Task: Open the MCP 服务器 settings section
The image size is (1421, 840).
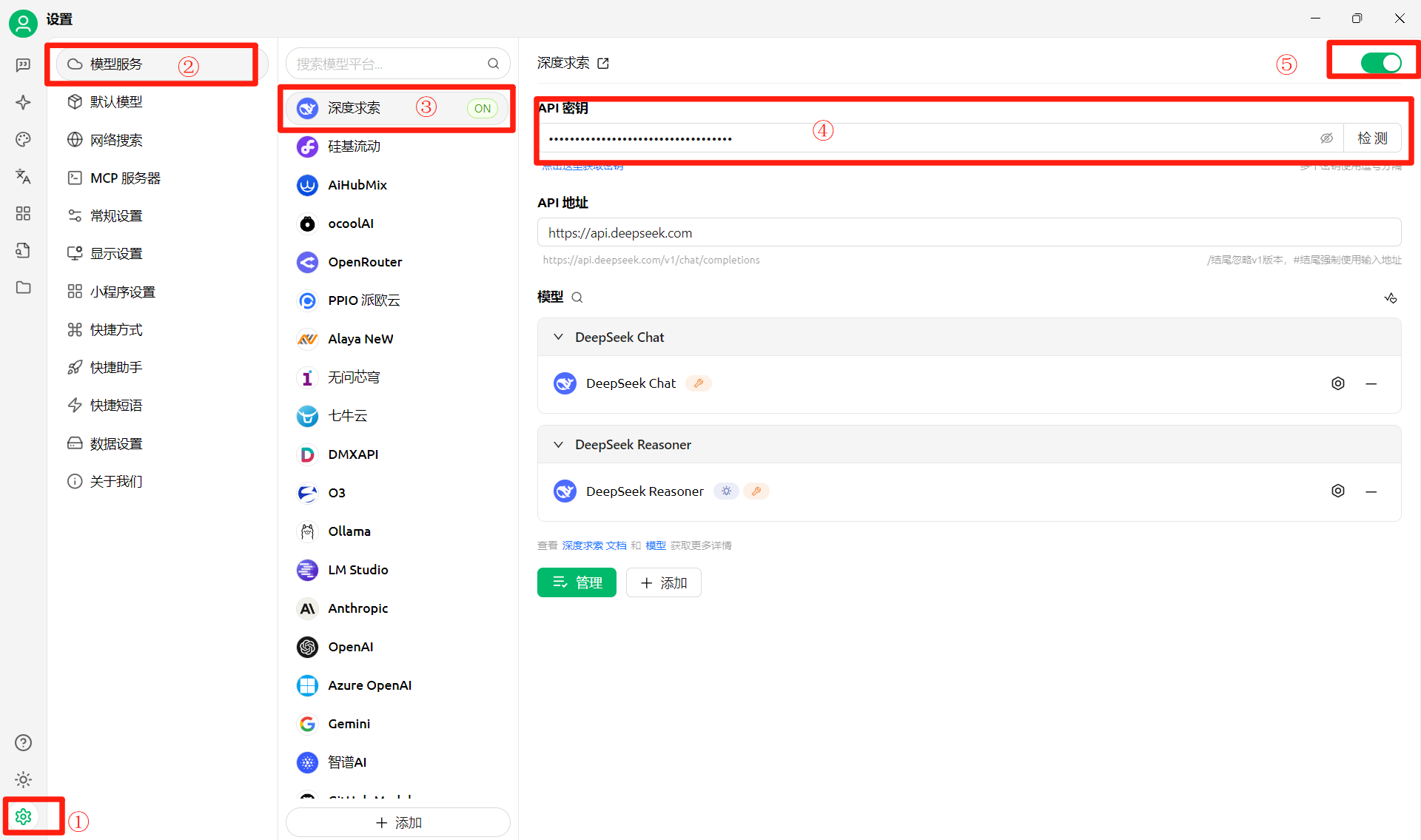Action: 125,178
